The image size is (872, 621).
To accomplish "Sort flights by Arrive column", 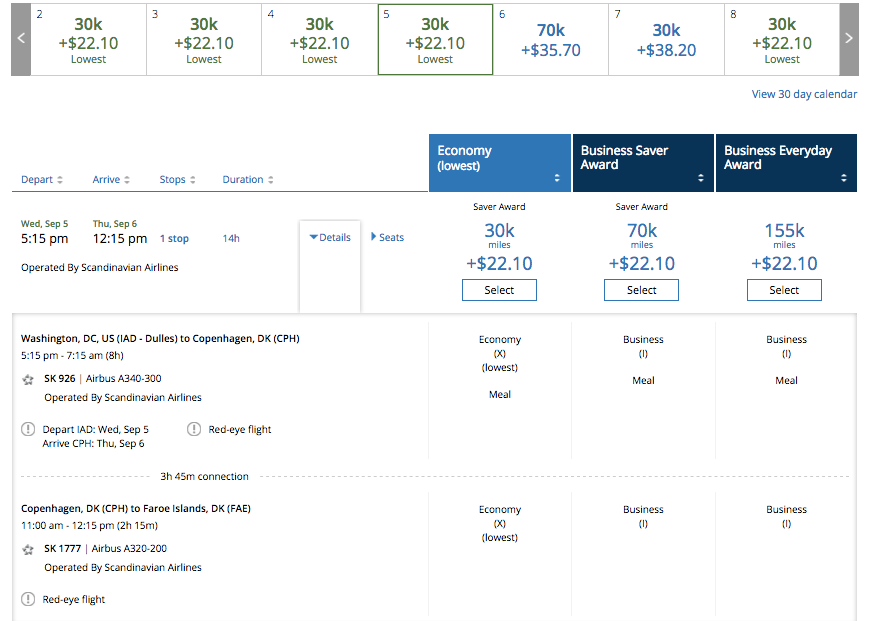I will [112, 180].
